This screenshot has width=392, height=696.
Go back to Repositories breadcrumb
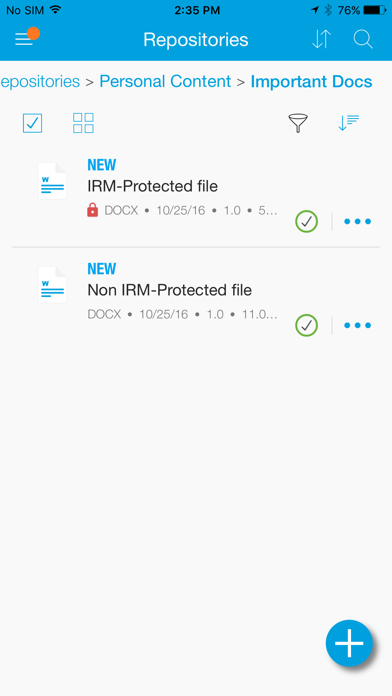tap(40, 81)
